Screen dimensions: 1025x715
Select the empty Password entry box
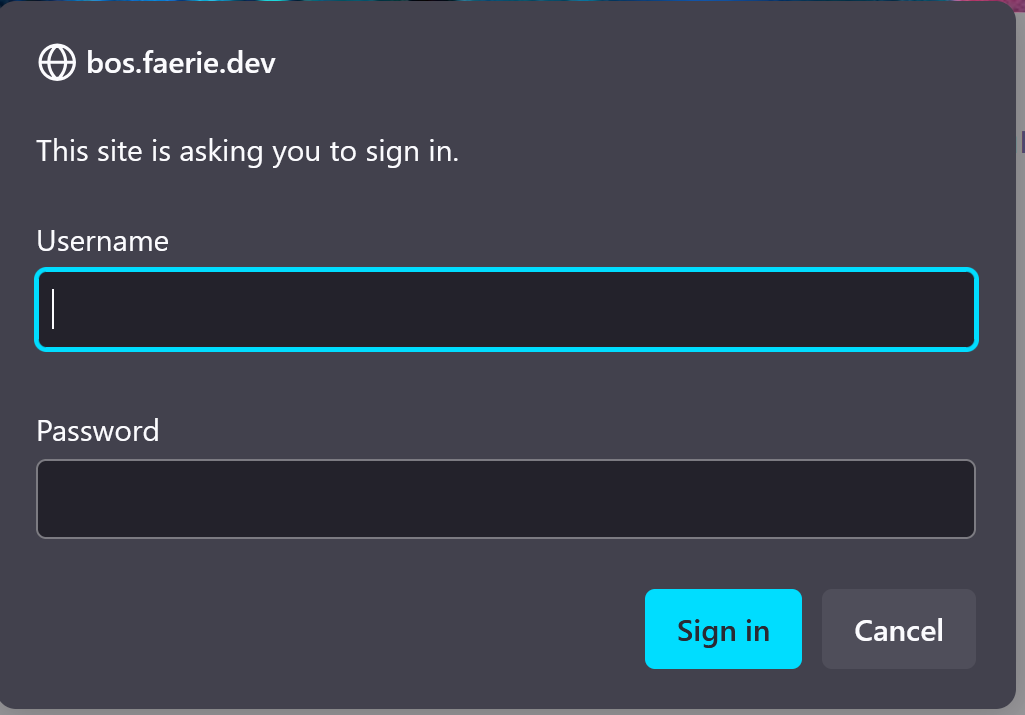pyautogui.click(x=505, y=498)
